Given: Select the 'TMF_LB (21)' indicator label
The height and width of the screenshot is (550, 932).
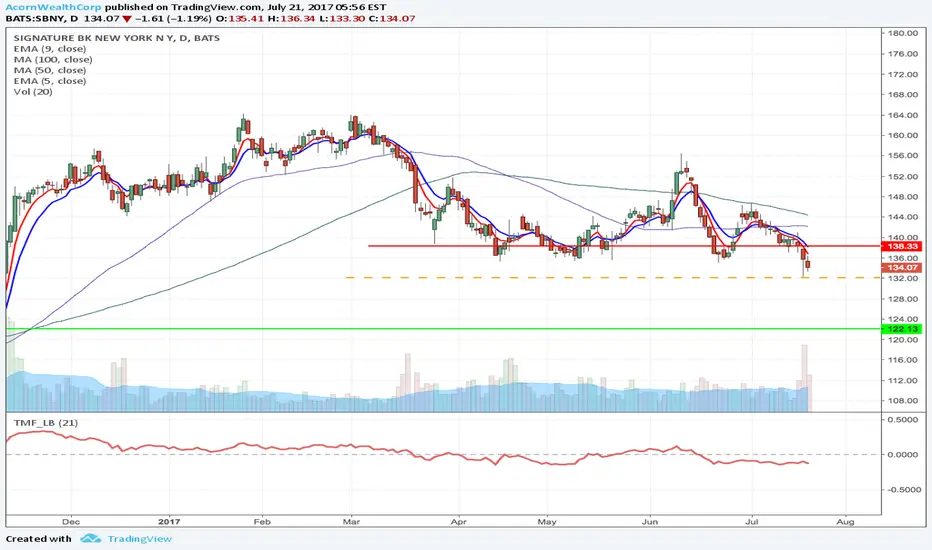Looking at the screenshot, I should coord(46,423).
